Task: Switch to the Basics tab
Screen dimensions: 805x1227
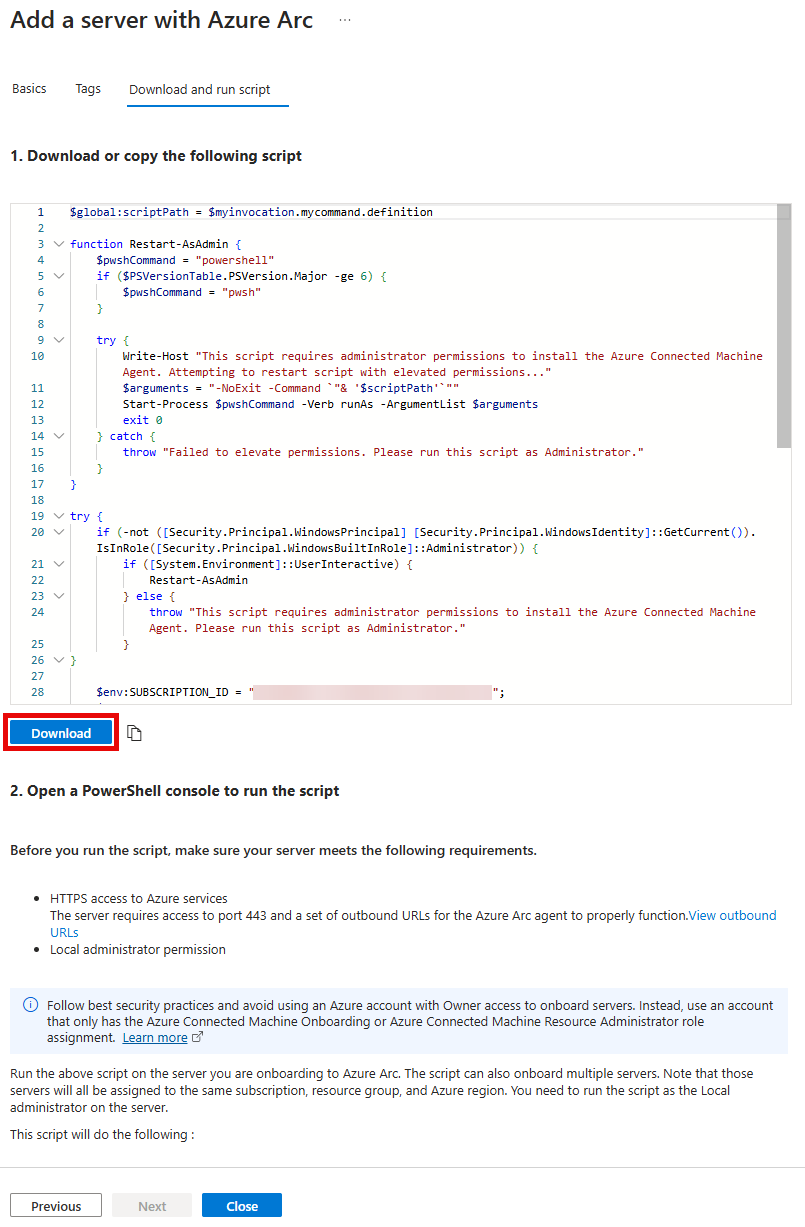Action: point(29,89)
